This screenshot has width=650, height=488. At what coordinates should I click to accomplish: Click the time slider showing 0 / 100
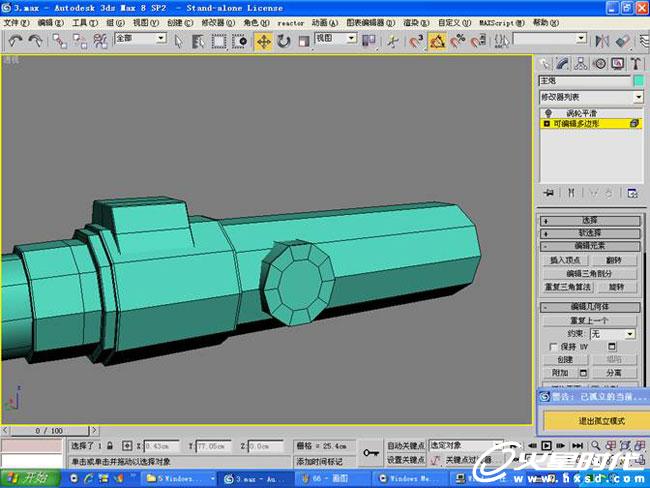(x=49, y=431)
